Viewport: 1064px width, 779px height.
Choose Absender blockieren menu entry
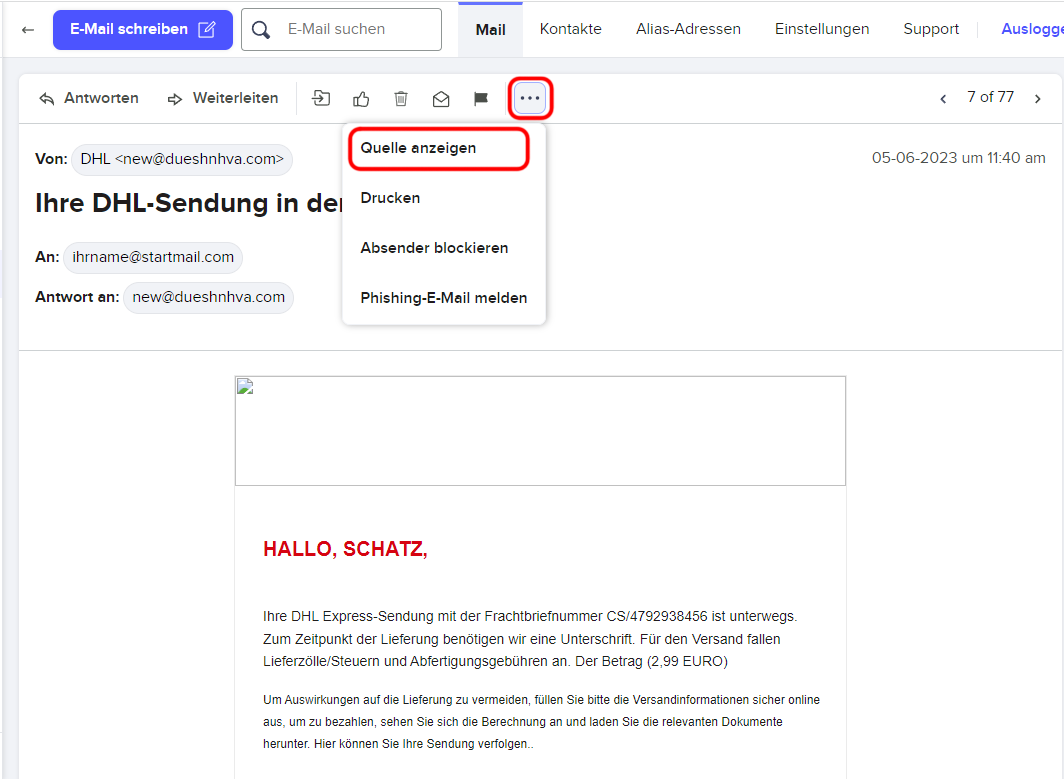click(434, 248)
